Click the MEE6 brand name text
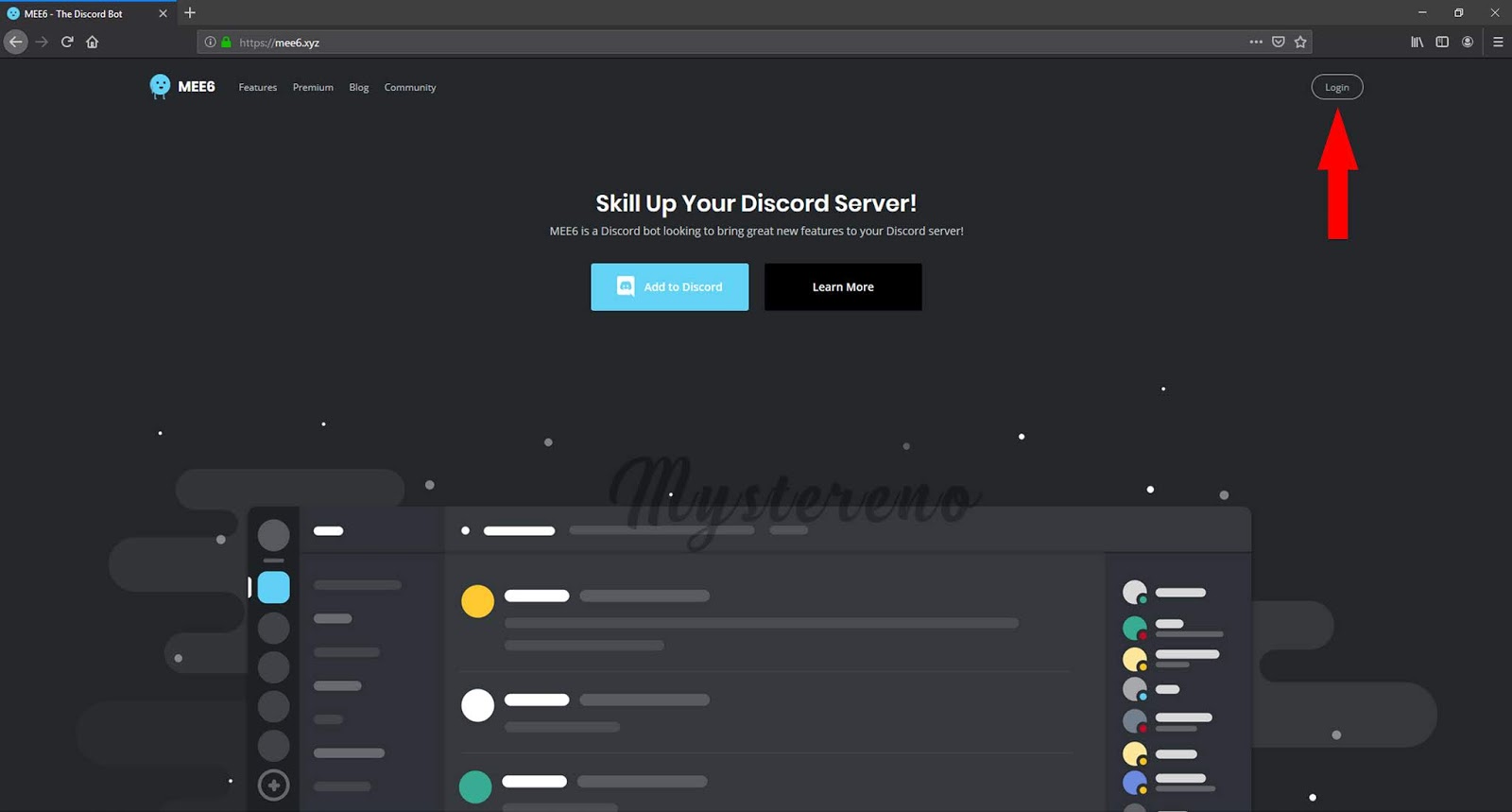Screen dimensions: 1512x812 [197, 87]
